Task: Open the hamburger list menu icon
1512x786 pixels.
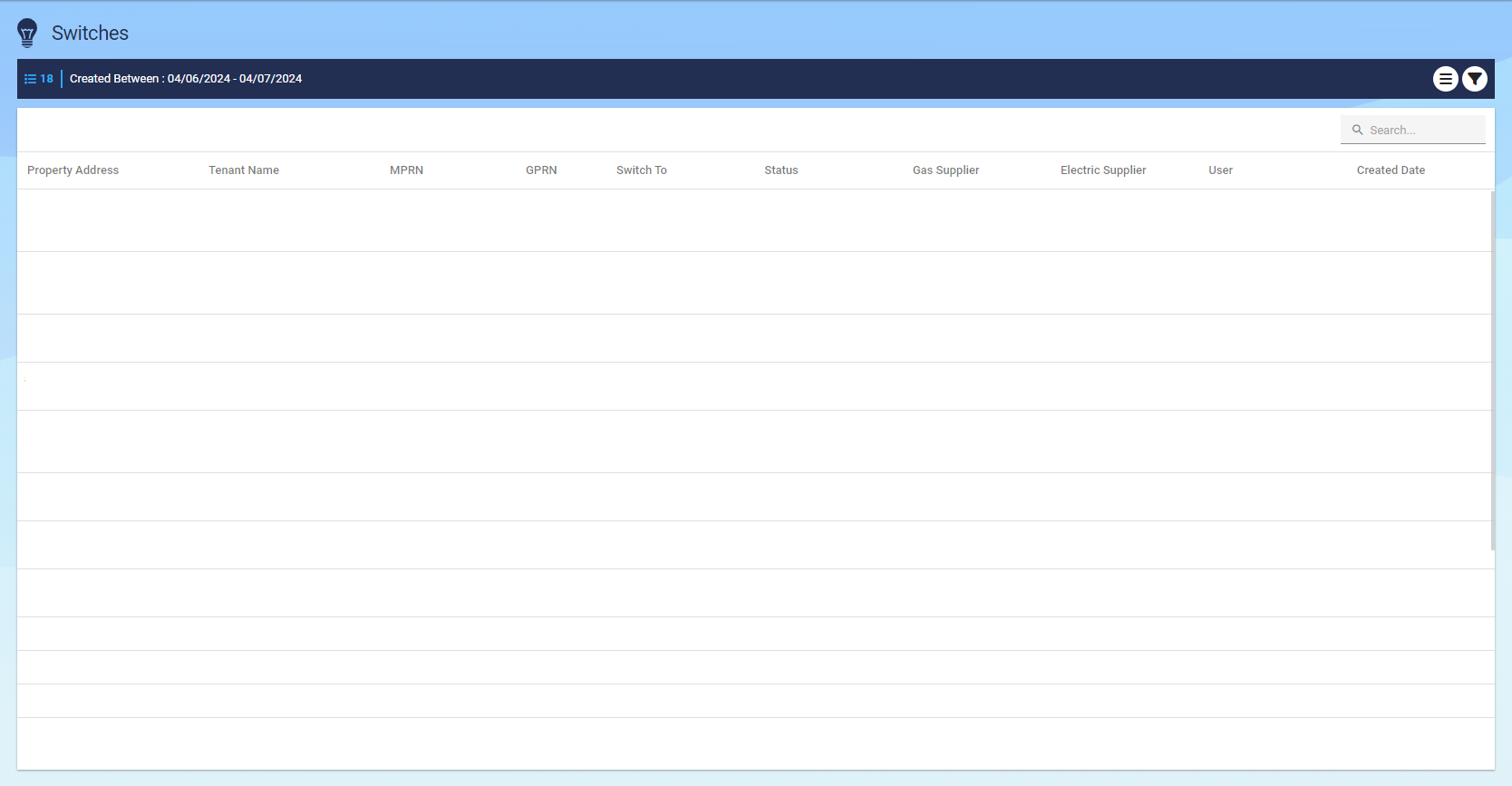Action: click(1445, 79)
